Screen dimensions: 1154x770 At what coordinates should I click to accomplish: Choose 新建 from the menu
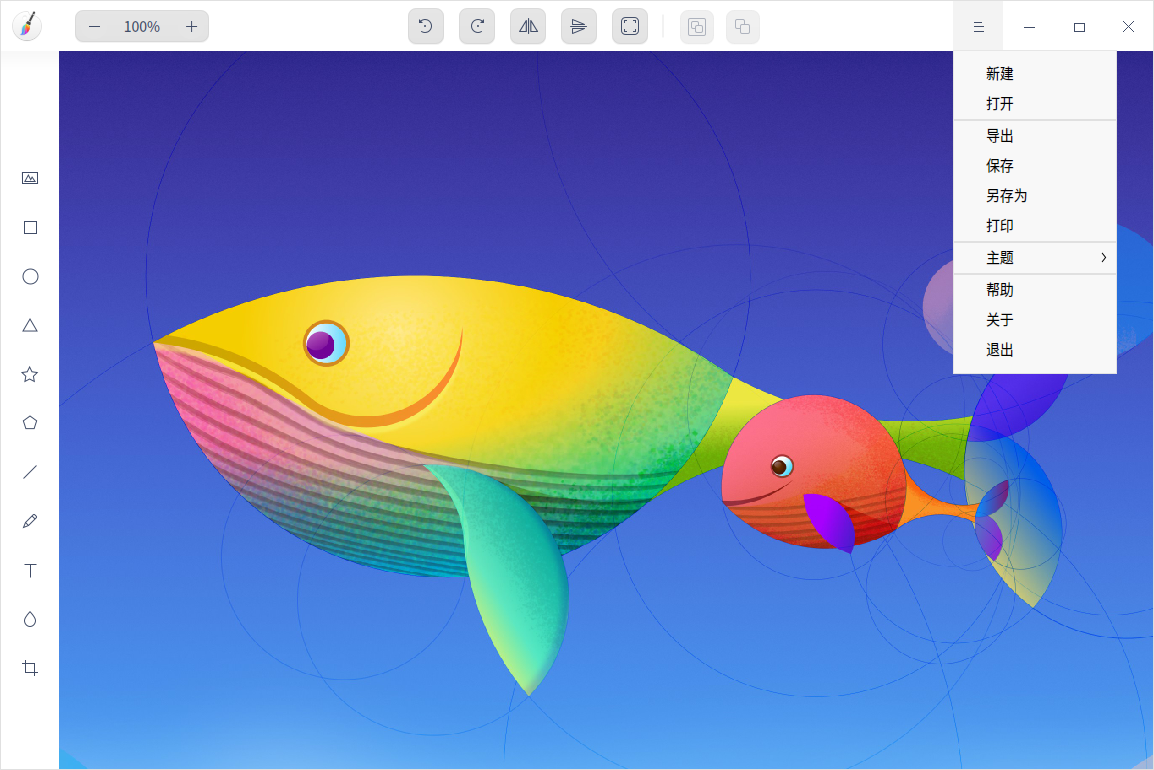(x=1035, y=74)
